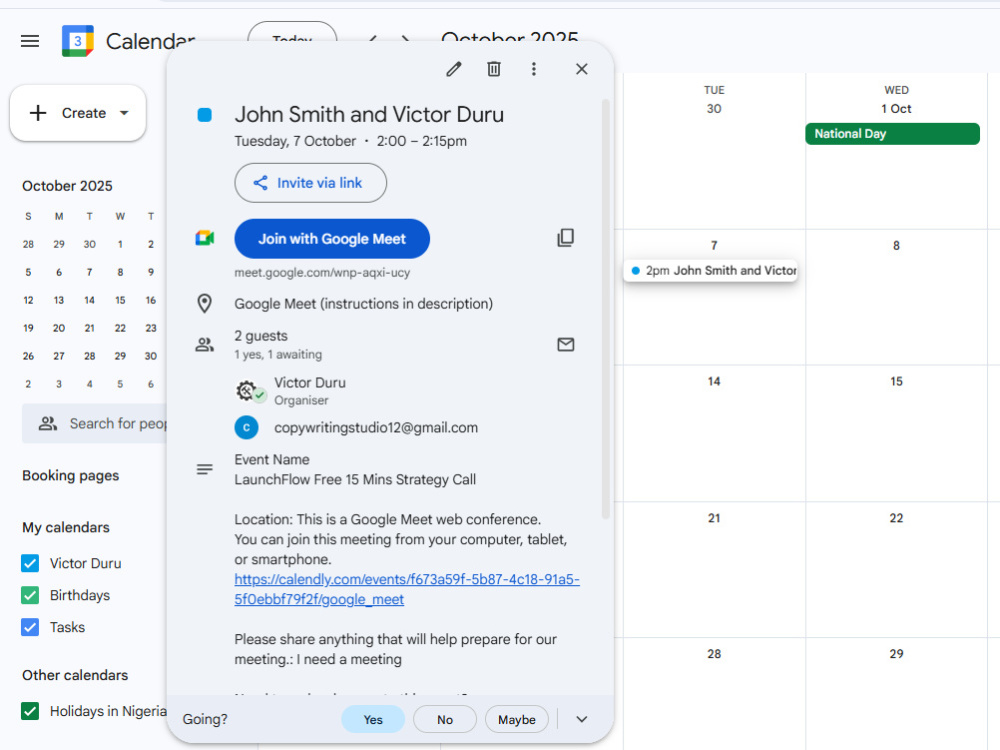Select 21 in the mini calendar
The height and width of the screenshot is (750, 1000).
tap(89, 328)
